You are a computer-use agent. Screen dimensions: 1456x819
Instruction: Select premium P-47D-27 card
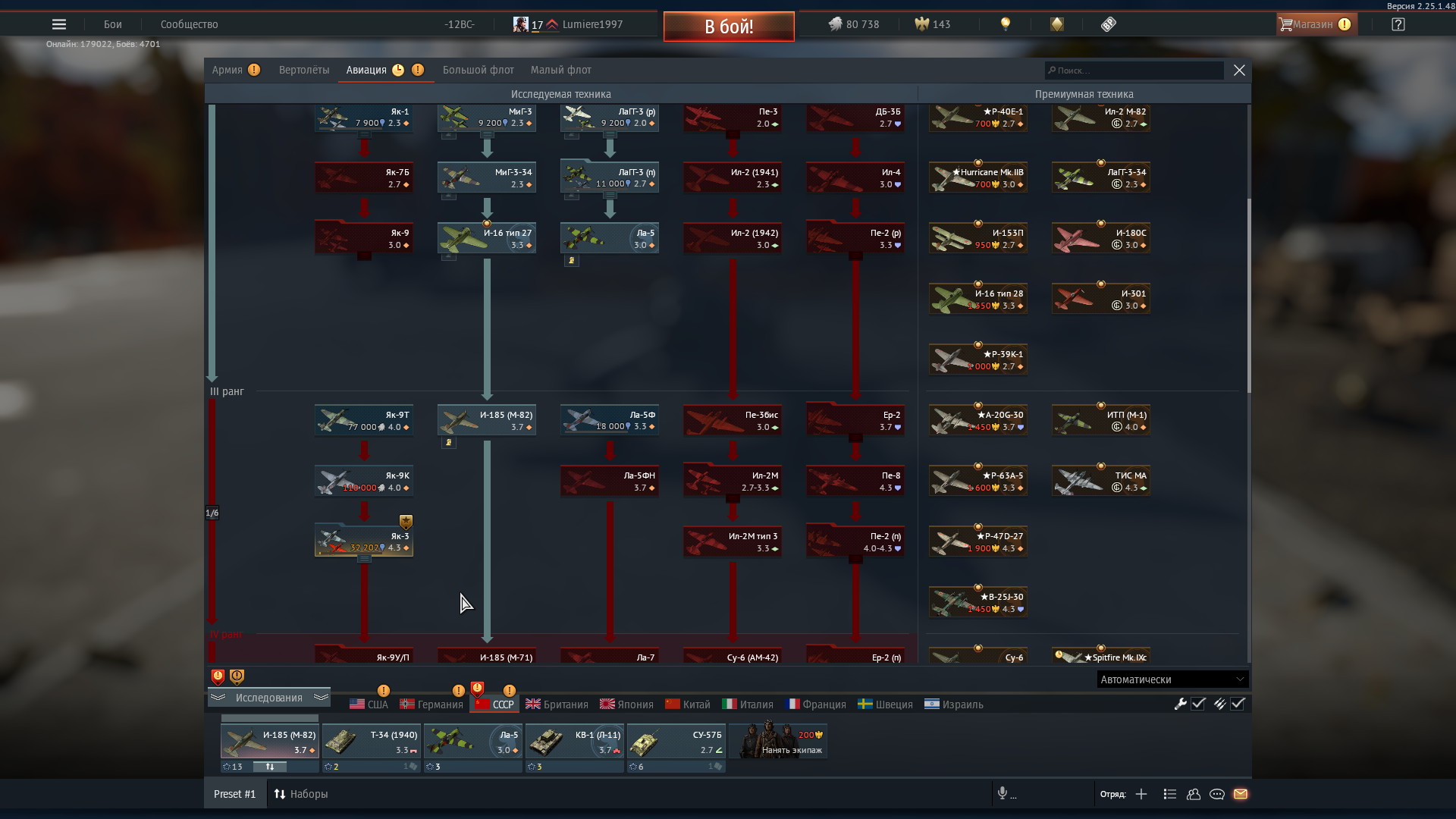(x=978, y=541)
